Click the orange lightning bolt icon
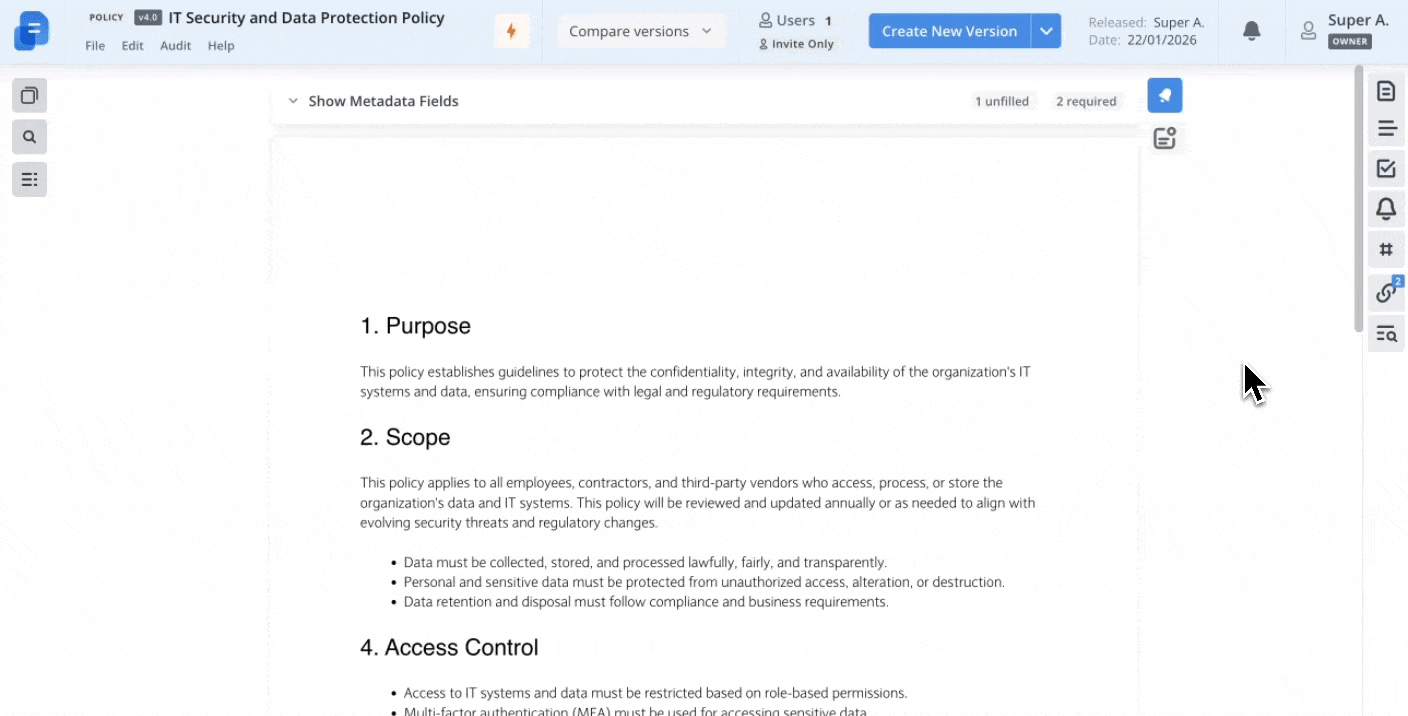This screenshot has height=716, width=1408. [511, 31]
